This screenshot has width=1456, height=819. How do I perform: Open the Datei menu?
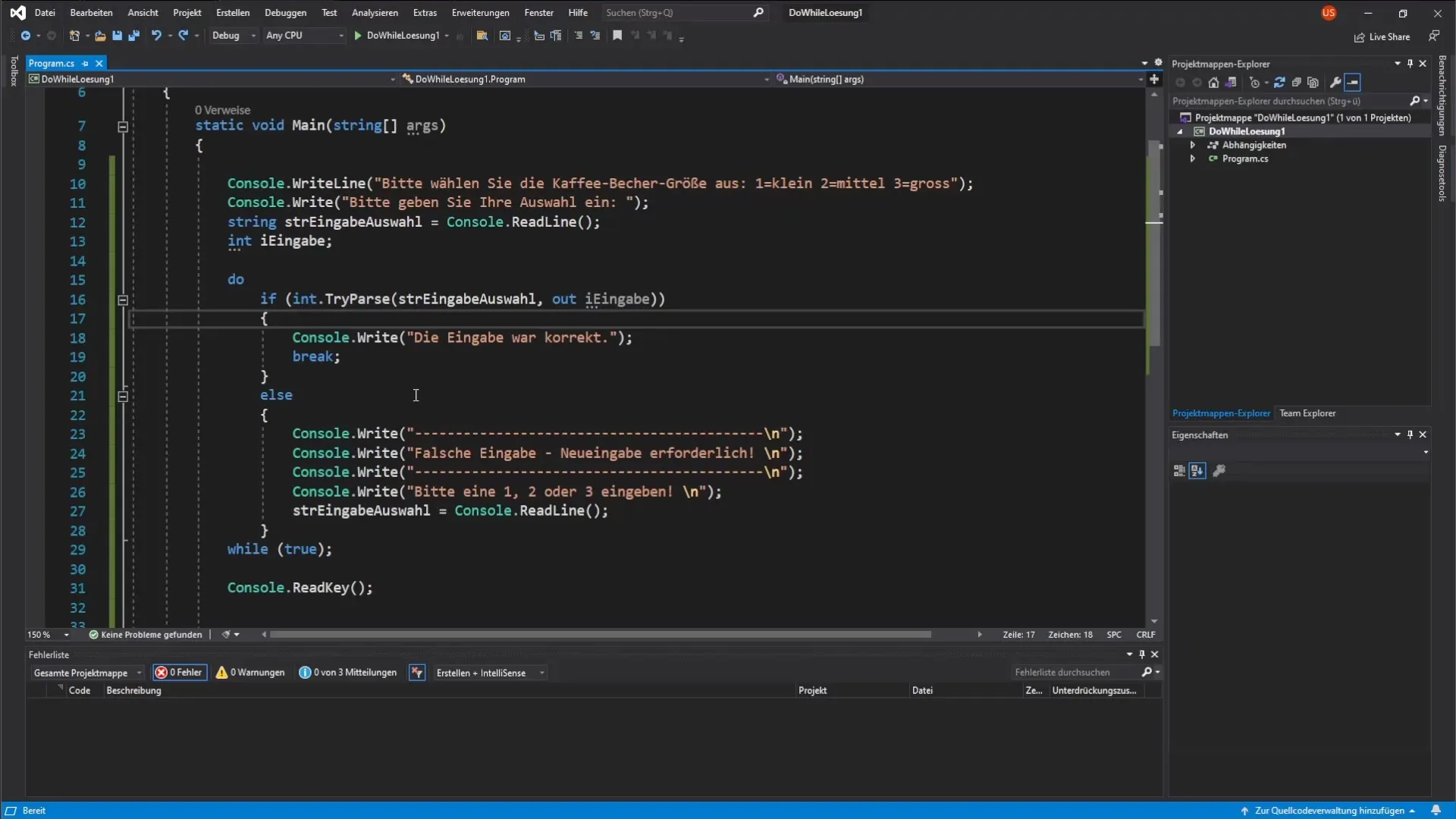[x=45, y=13]
